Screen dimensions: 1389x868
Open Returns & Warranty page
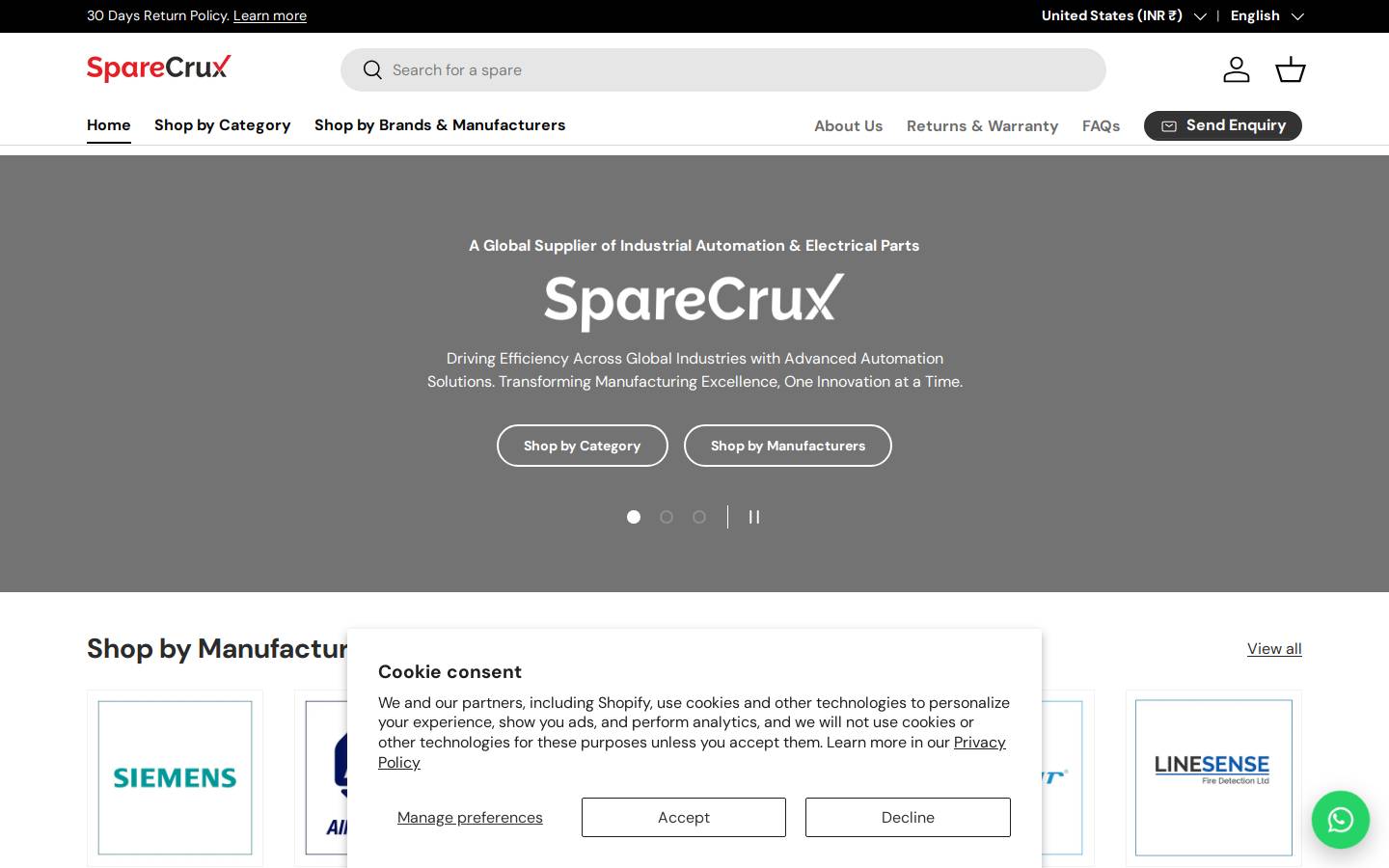click(982, 126)
